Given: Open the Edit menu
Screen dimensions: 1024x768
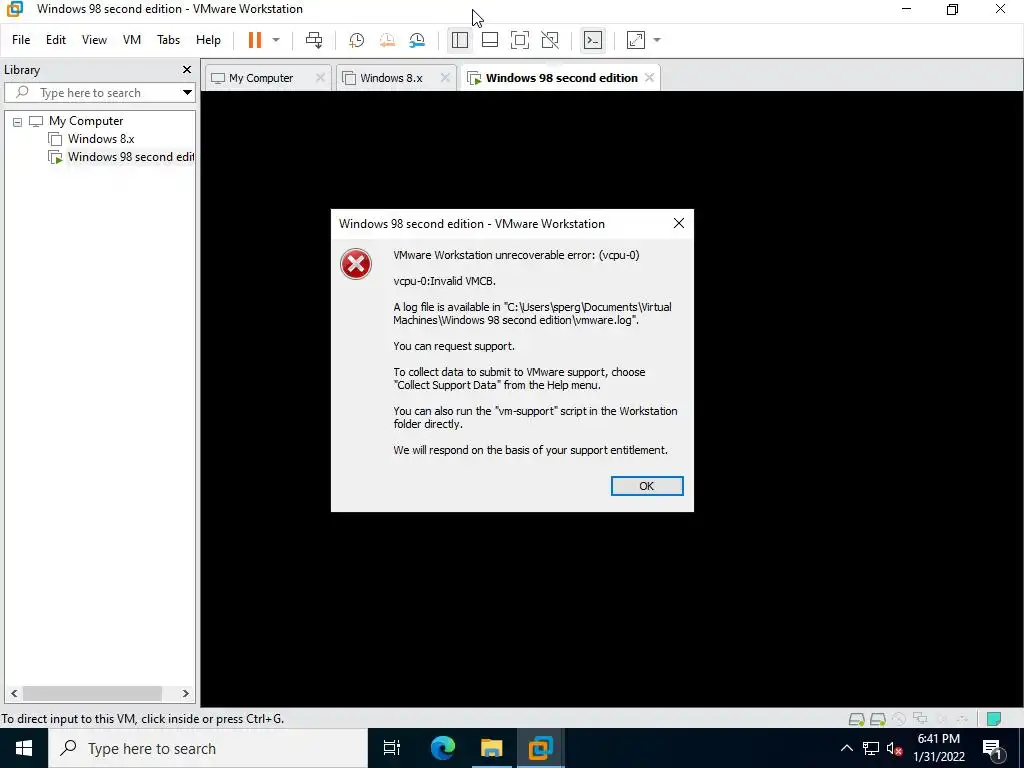Looking at the screenshot, I should 56,40.
